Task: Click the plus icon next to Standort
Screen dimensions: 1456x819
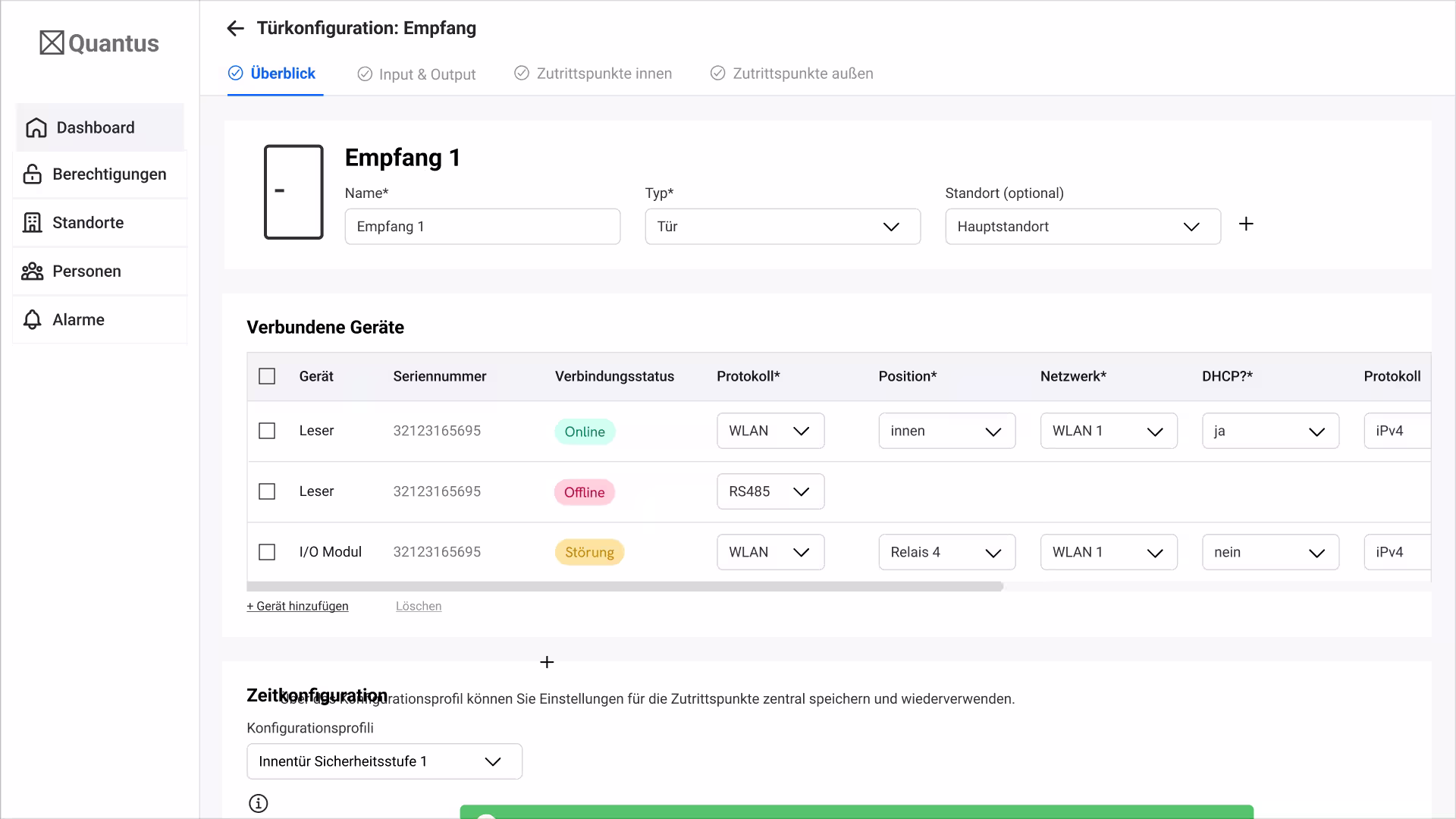Action: 1246,224
